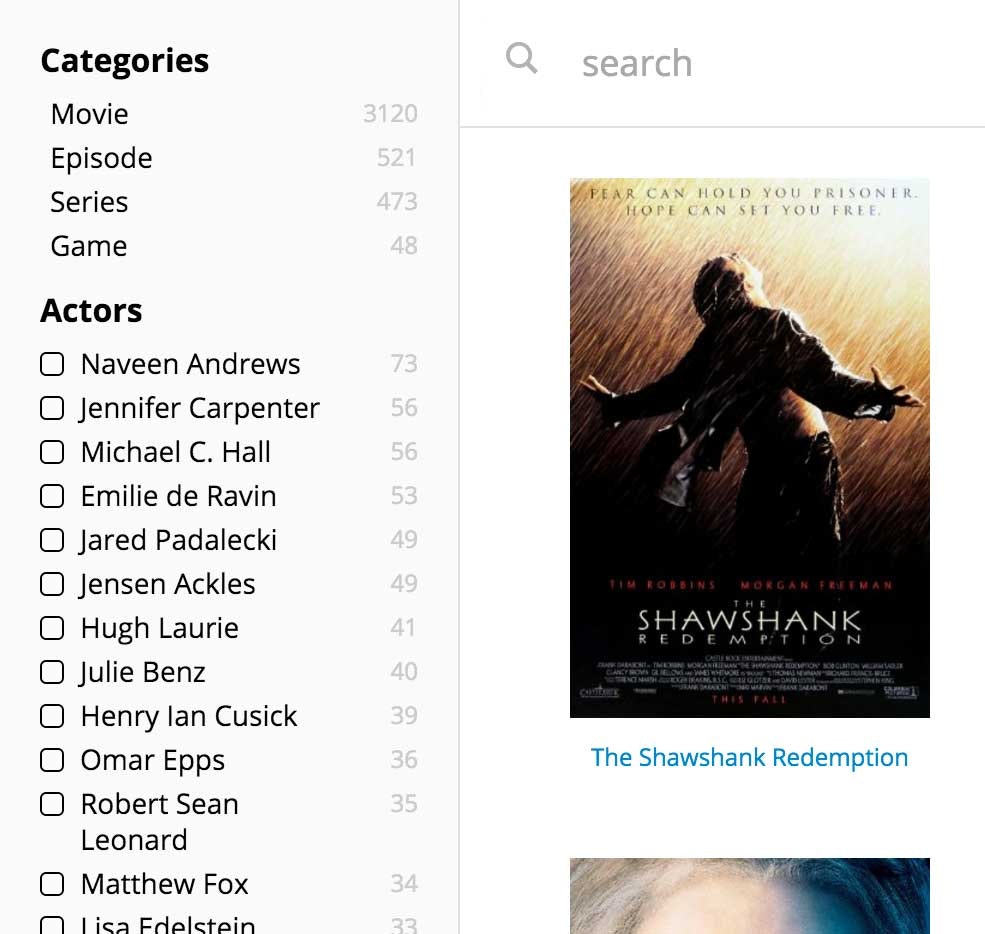
Task: Click the Series count 473
Action: (x=397, y=202)
